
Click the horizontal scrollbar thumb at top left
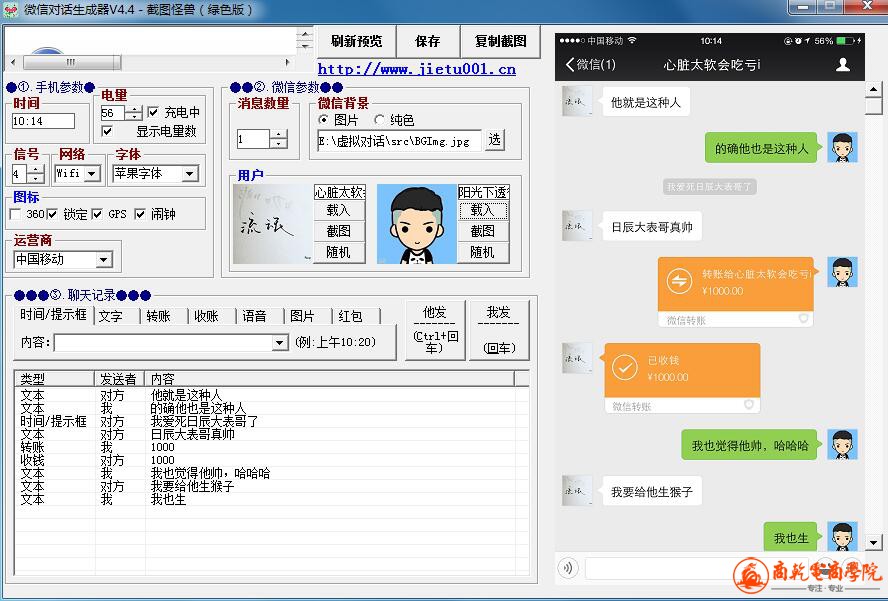[x=72, y=62]
